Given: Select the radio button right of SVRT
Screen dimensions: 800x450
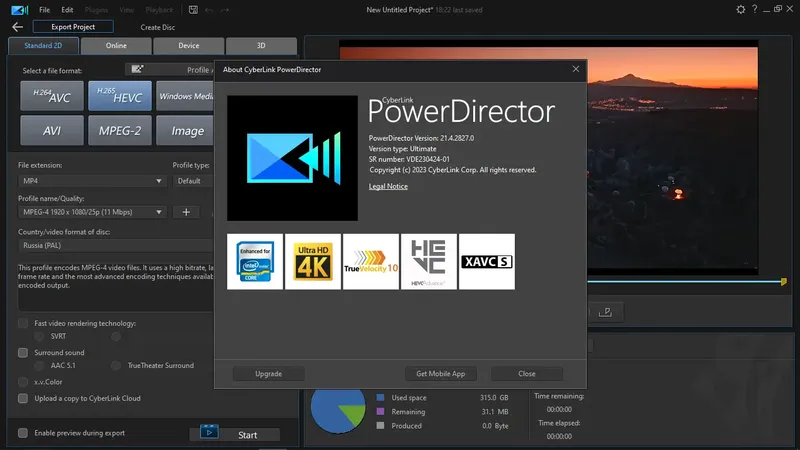Looking at the screenshot, I should (116, 336).
